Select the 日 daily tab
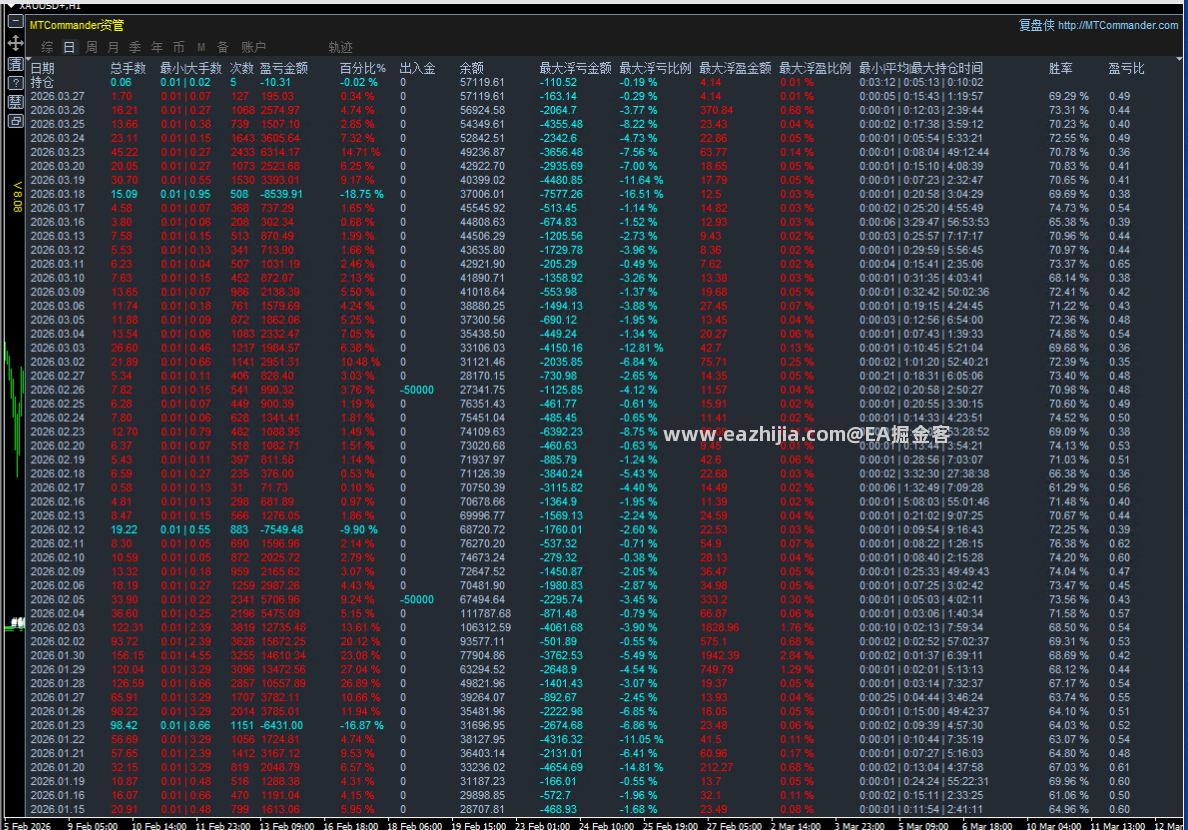Image resolution: width=1188 pixels, height=830 pixels. pyautogui.click(x=69, y=47)
